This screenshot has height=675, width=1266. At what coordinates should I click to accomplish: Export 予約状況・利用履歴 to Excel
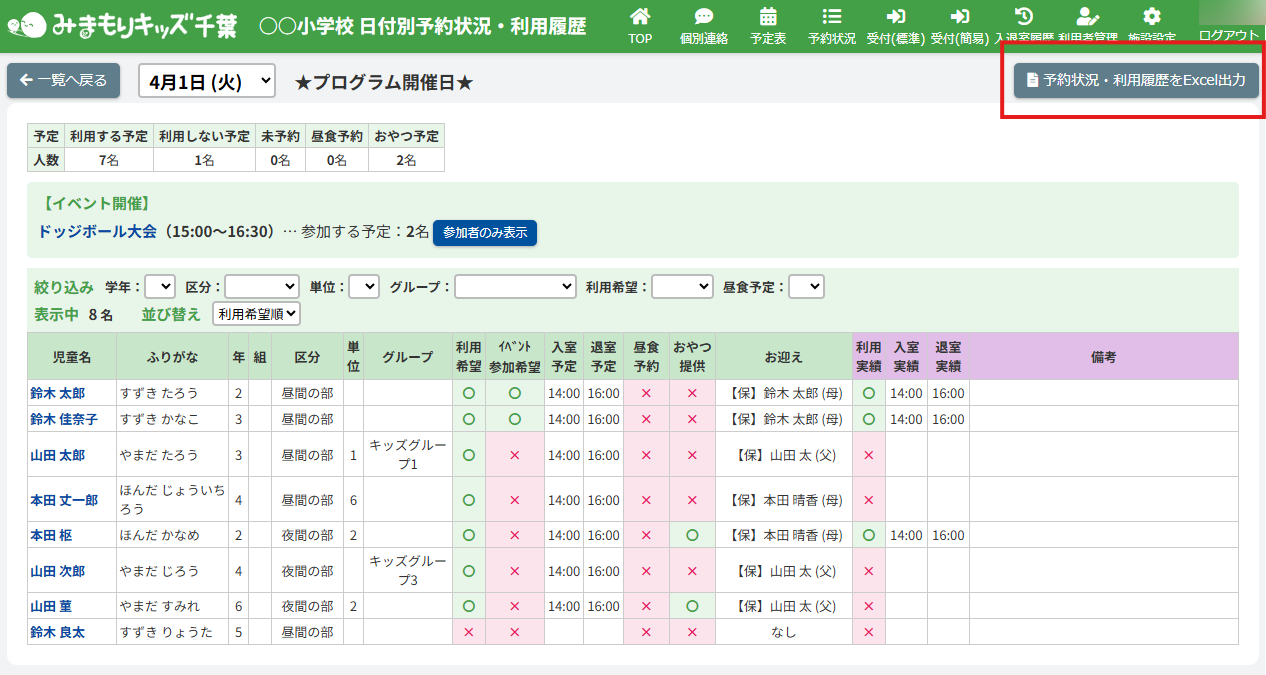(1136, 81)
